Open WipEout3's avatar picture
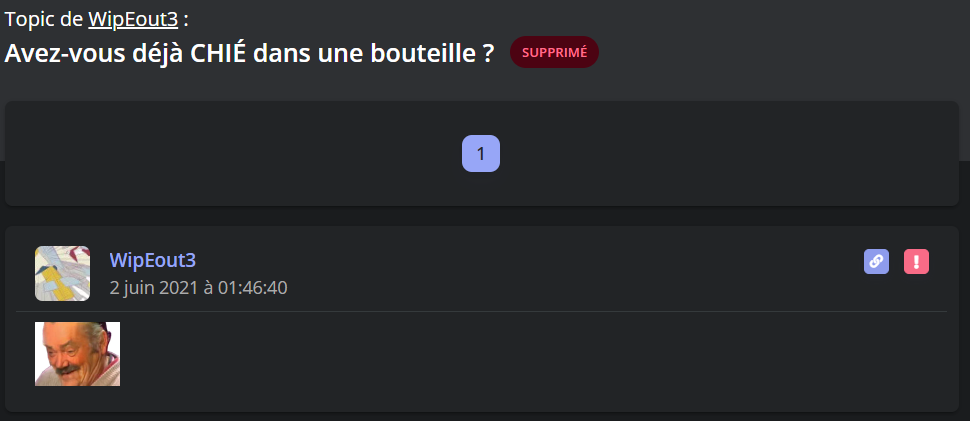The height and width of the screenshot is (421, 970). coord(62,273)
